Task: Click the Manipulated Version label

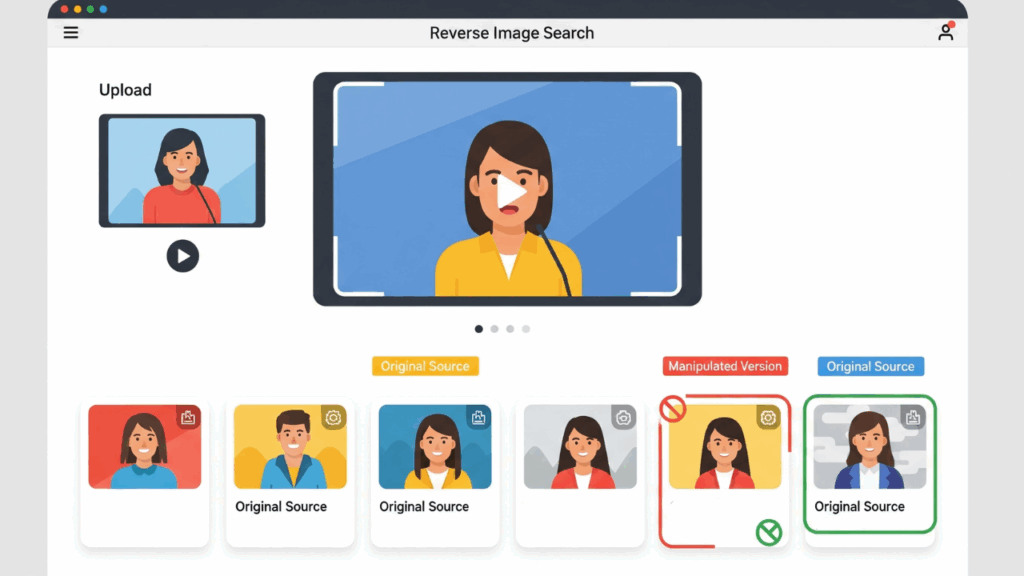Action: tap(724, 366)
